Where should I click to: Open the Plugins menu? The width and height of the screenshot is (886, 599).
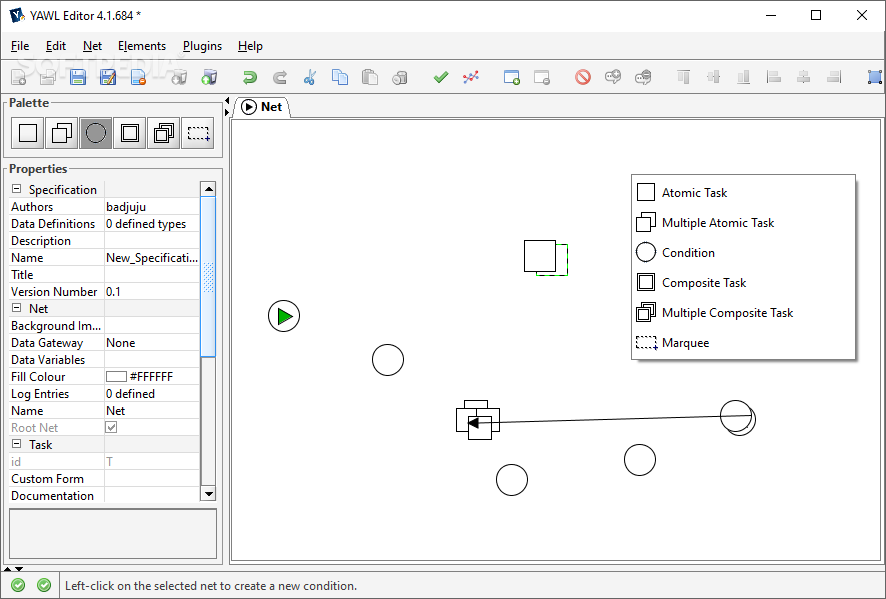coord(202,46)
